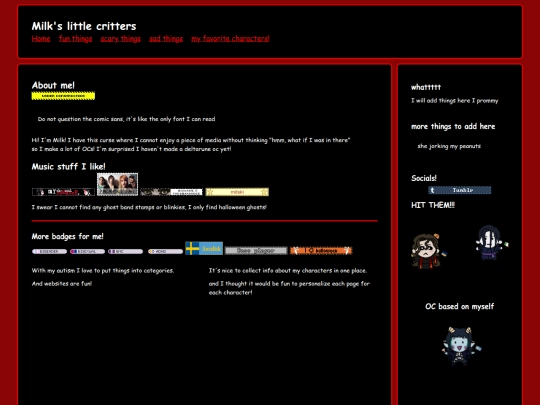This screenshot has width=540, height=405.
Task: Click the Milk's little critters title
Action: (84, 26)
